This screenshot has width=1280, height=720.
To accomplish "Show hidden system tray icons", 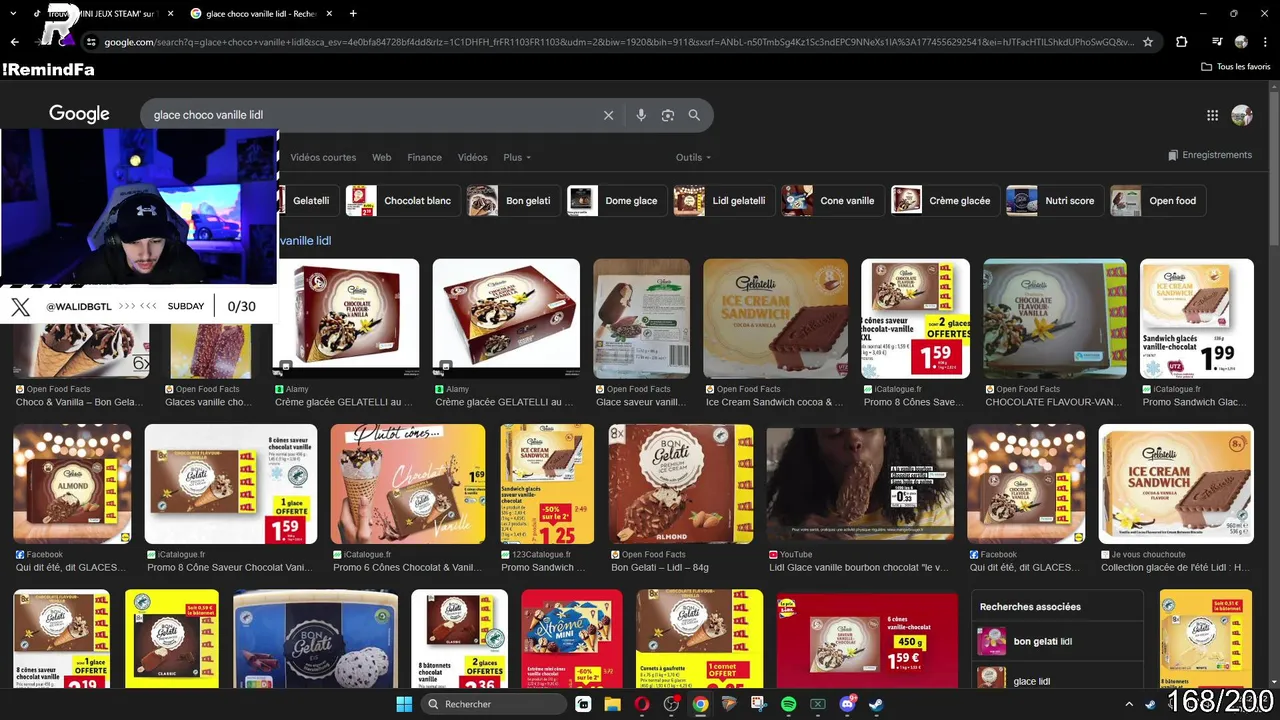I will (x=1129, y=704).
